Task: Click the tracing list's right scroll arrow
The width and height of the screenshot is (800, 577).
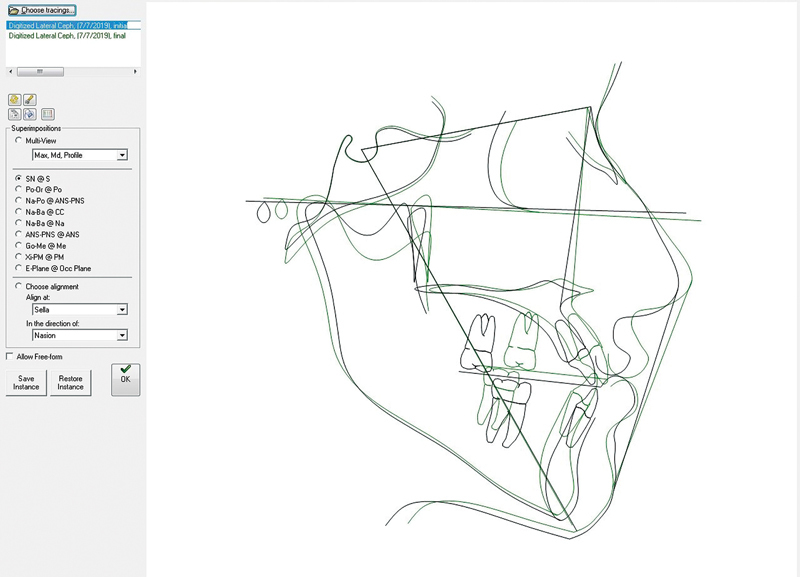Action: tap(135, 72)
